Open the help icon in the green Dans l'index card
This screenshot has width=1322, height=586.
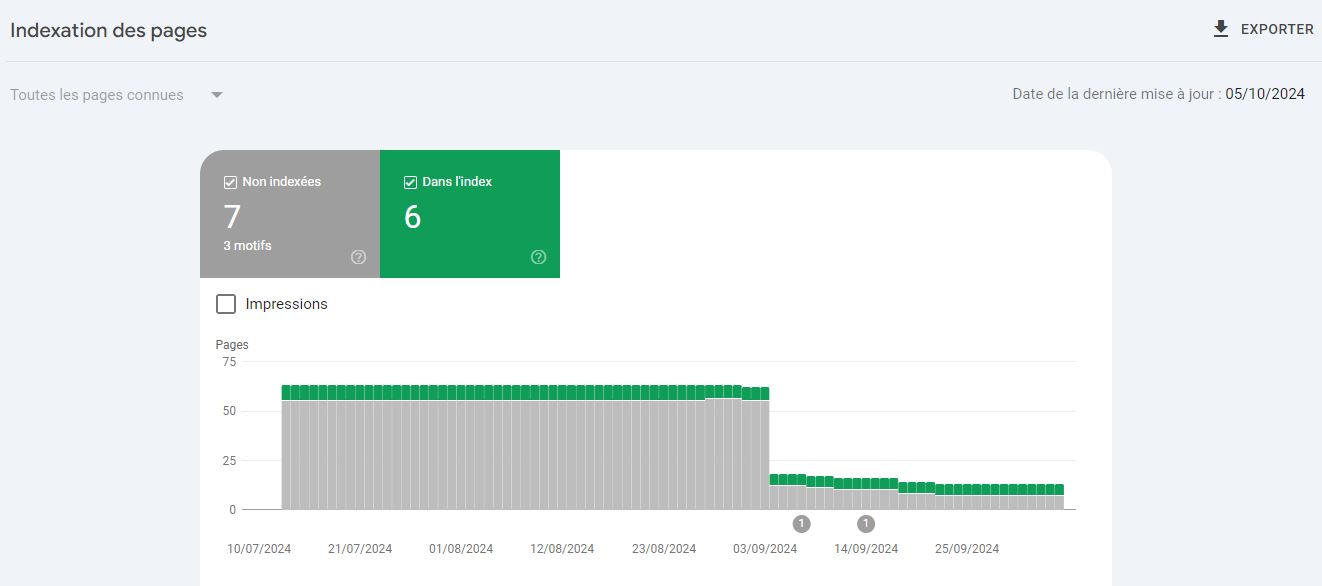coord(538,257)
